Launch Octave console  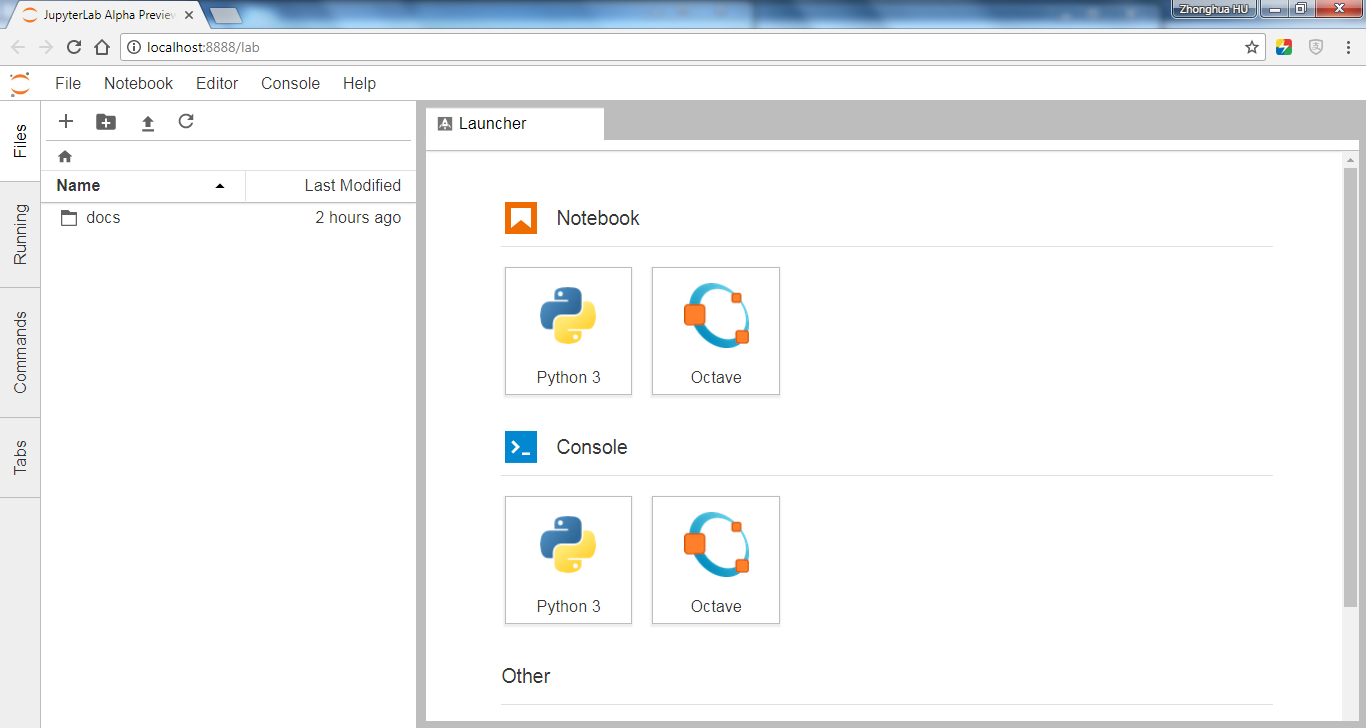(x=716, y=560)
